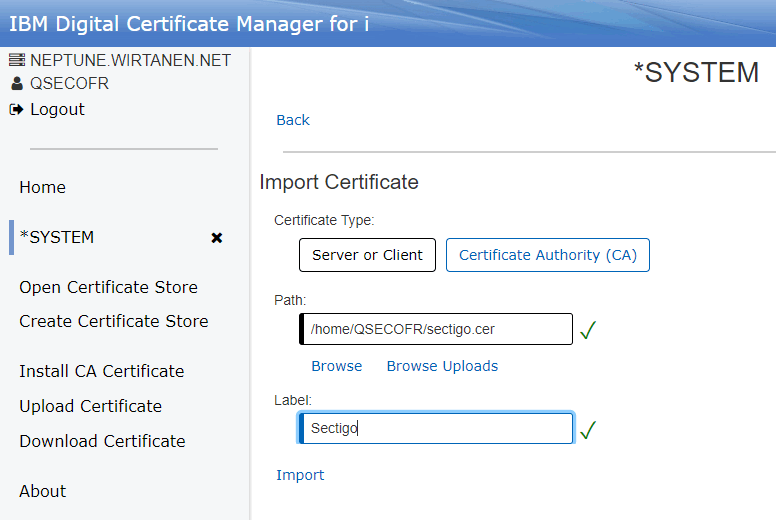
Task: Click the green checkmark beside the Label field
Action: (588, 429)
